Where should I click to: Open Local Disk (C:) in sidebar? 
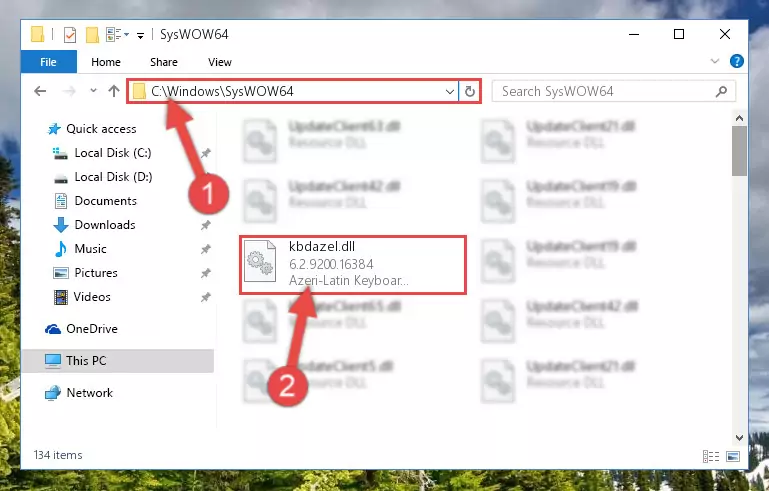coord(113,153)
